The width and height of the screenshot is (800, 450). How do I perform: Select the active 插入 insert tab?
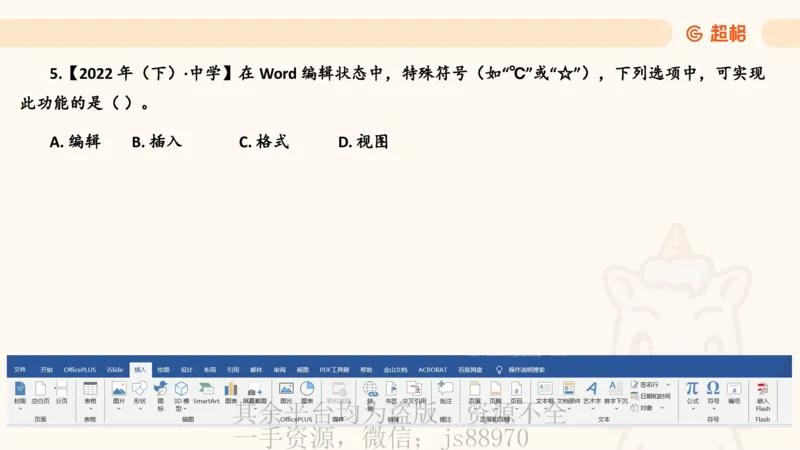(x=140, y=369)
